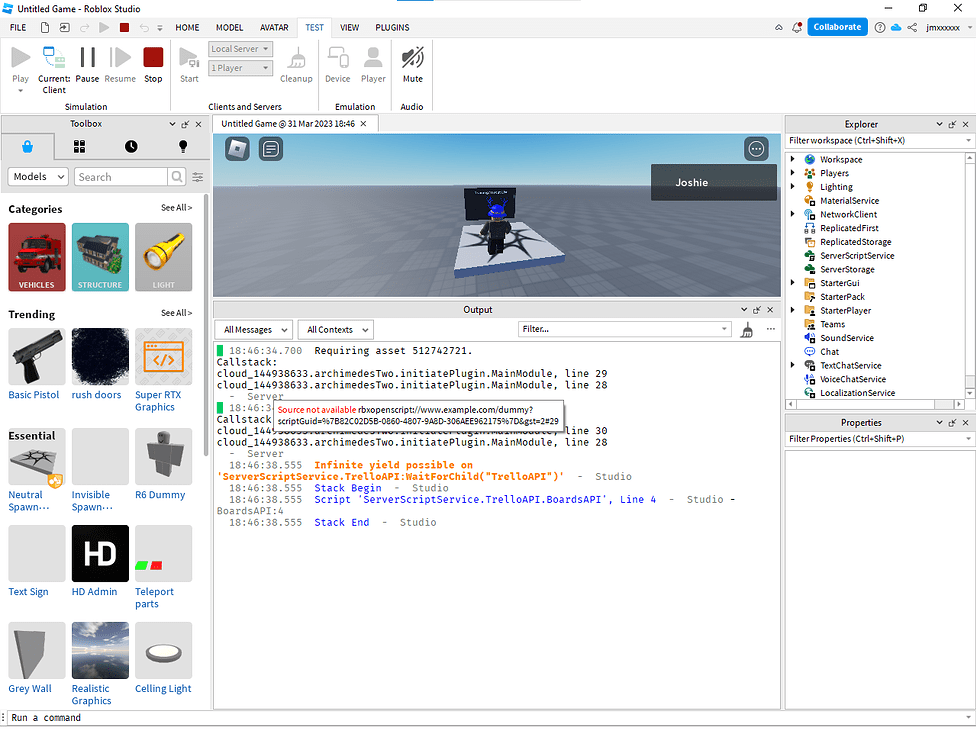976x750 pixels.
Task: Click the notifications bell icon
Action: 797,27
